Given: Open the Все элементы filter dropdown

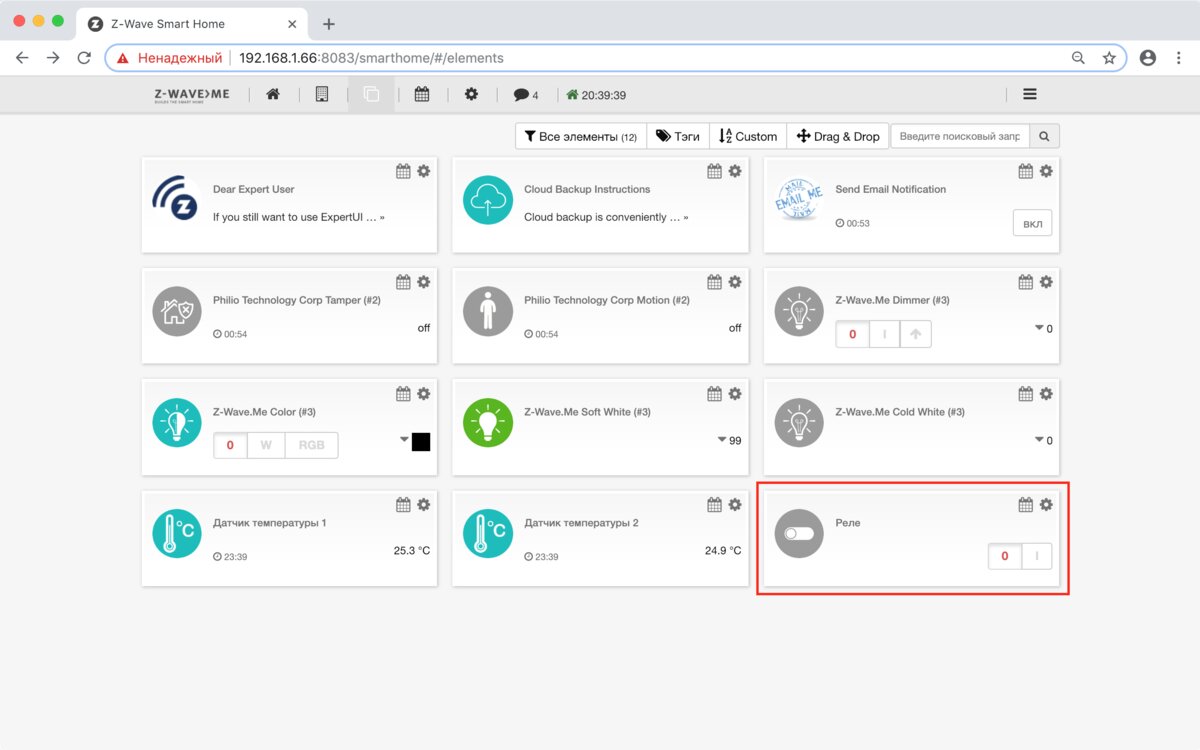Looking at the screenshot, I should pos(581,136).
